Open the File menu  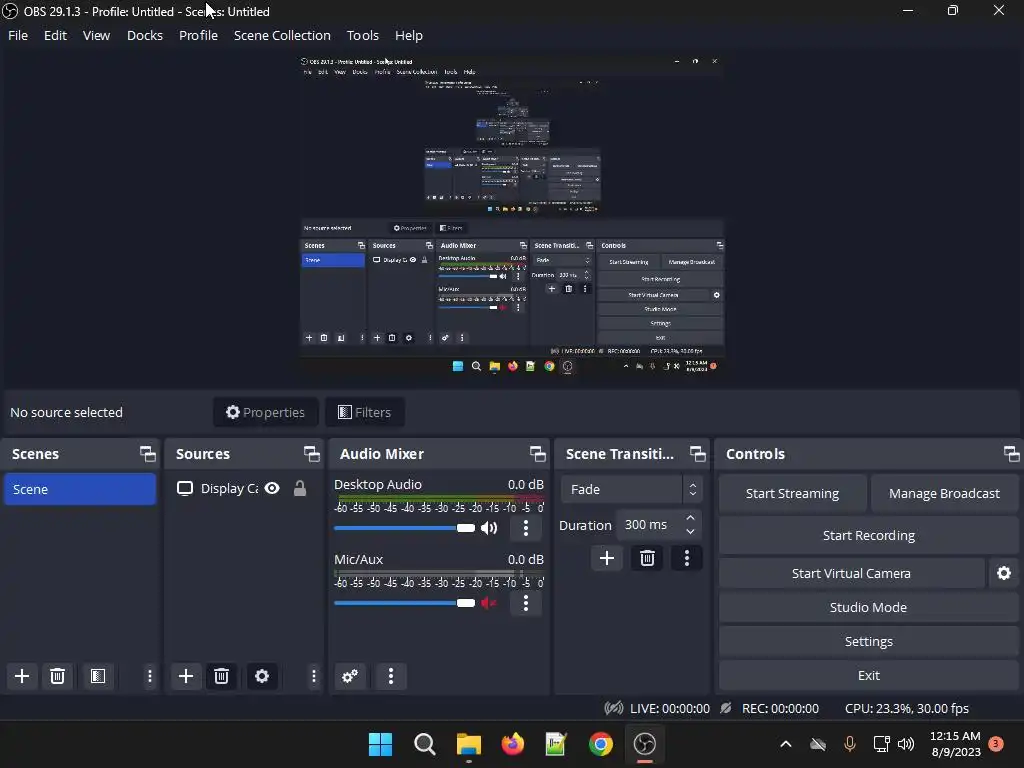(18, 35)
